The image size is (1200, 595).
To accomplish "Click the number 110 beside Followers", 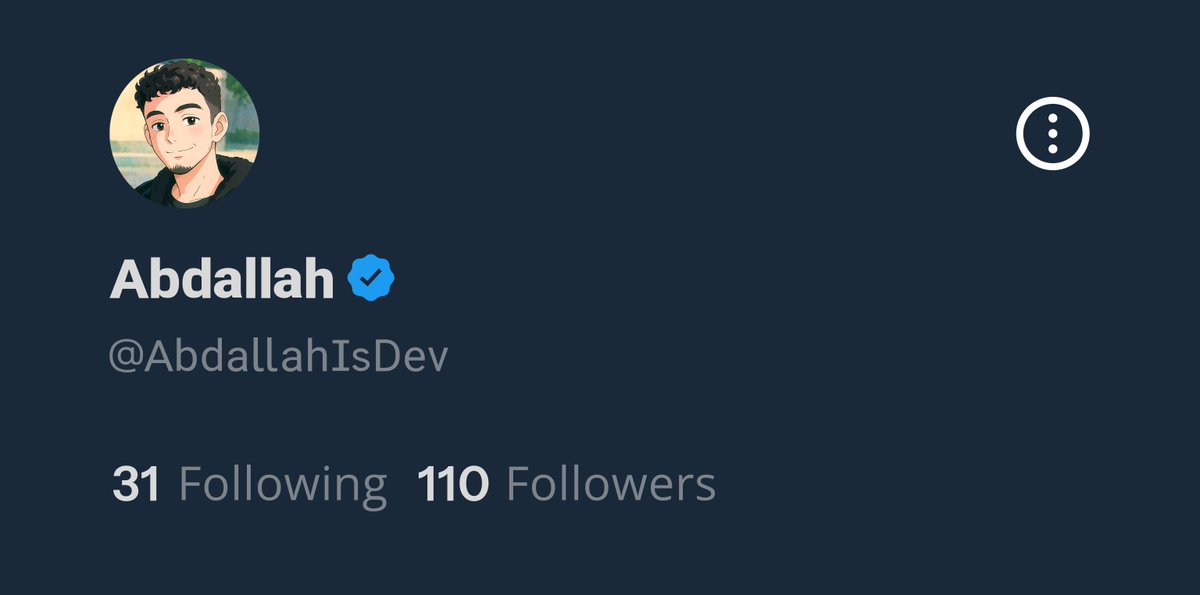I will pos(452,484).
